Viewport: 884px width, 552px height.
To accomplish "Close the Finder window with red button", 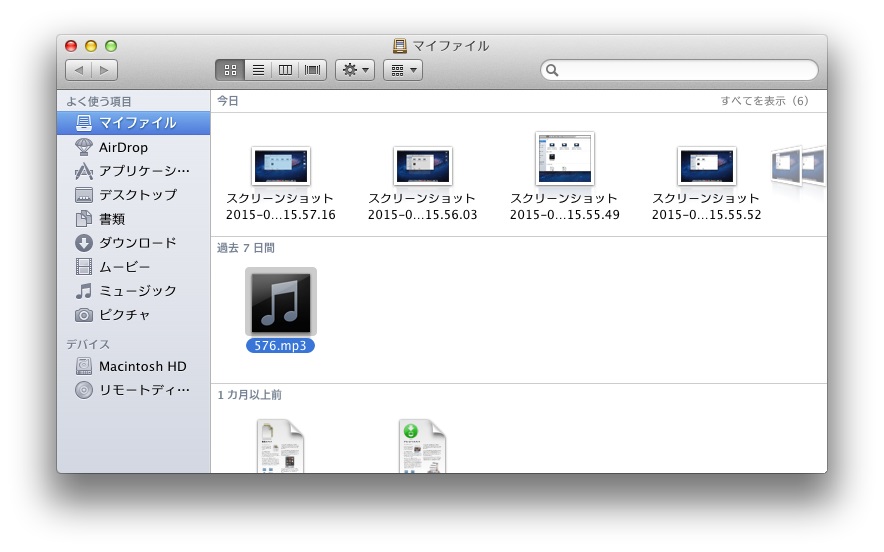I will tap(71, 46).
